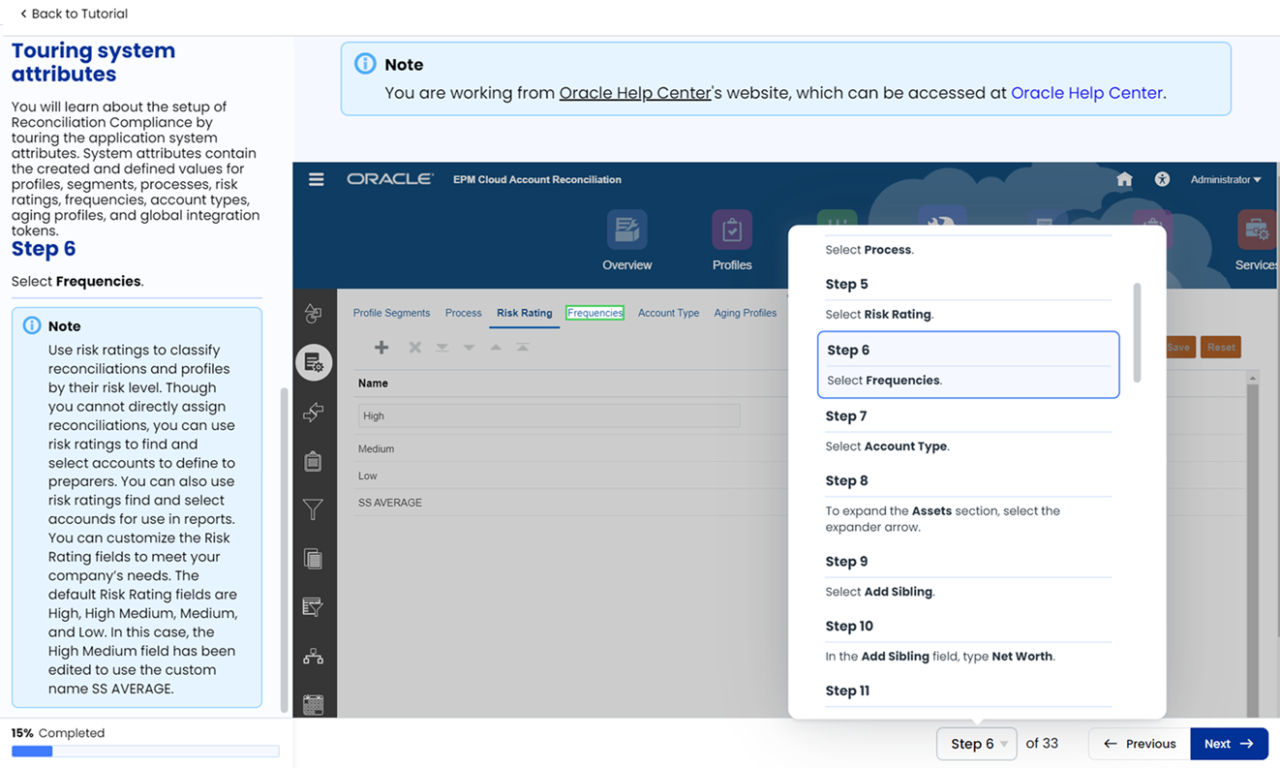
Task: Open the Step 6 selector dropdown
Action: pos(977,743)
